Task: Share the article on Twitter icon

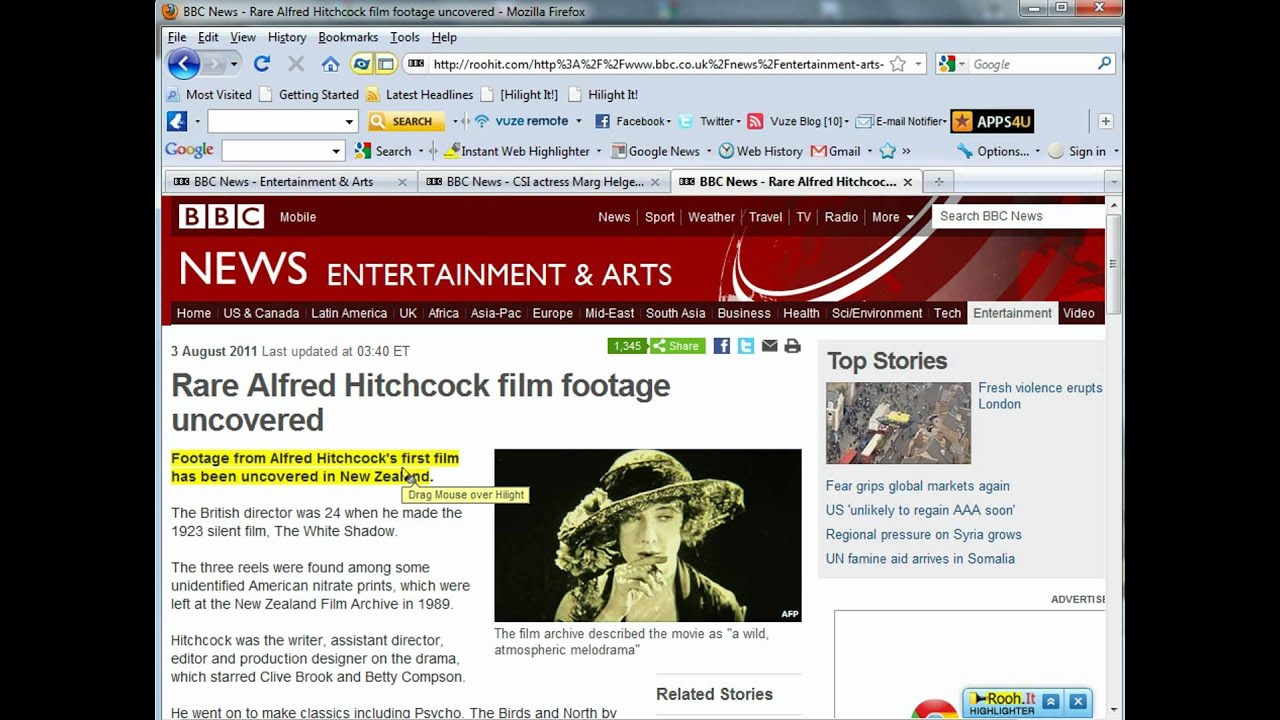Action: (x=746, y=346)
